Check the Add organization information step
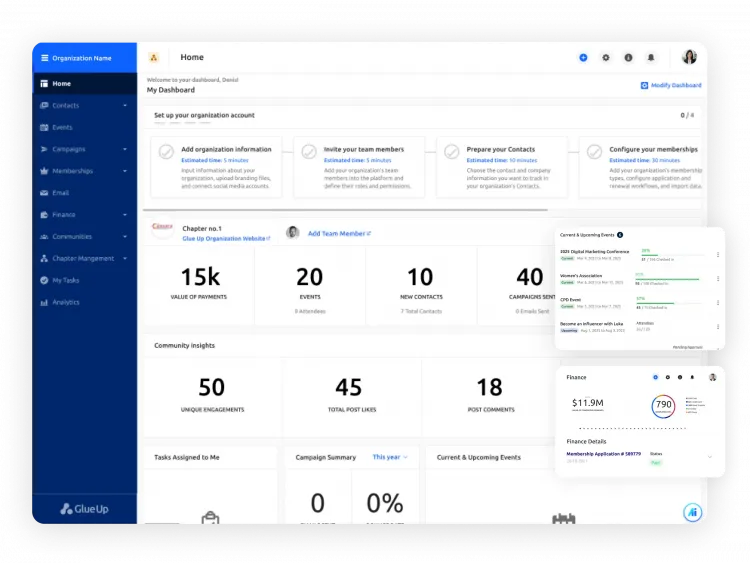750x563 pixels. click(x=167, y=153)
